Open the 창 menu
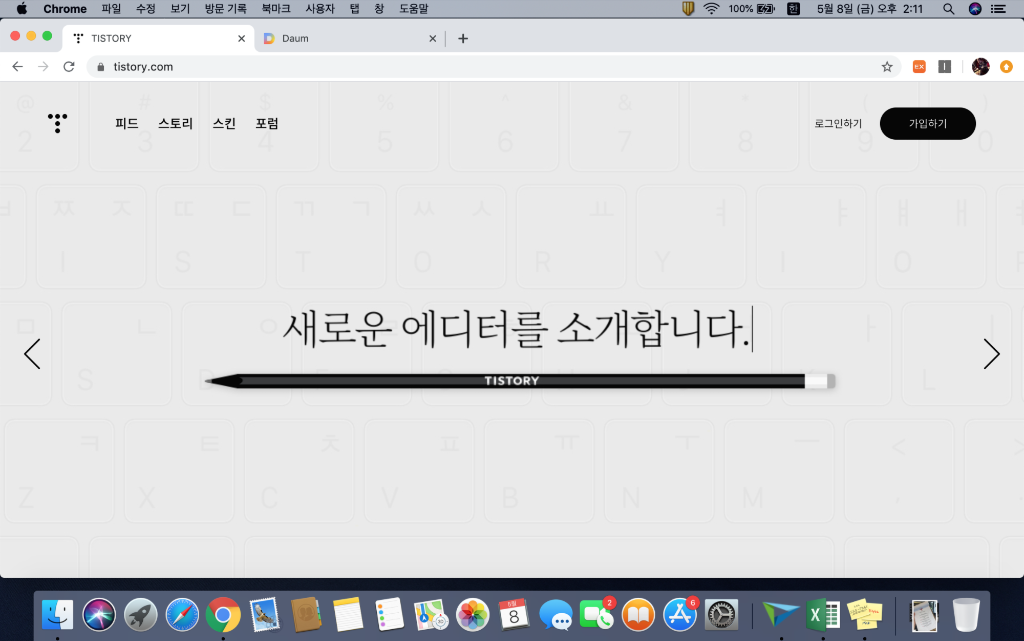 coord(379,8)
